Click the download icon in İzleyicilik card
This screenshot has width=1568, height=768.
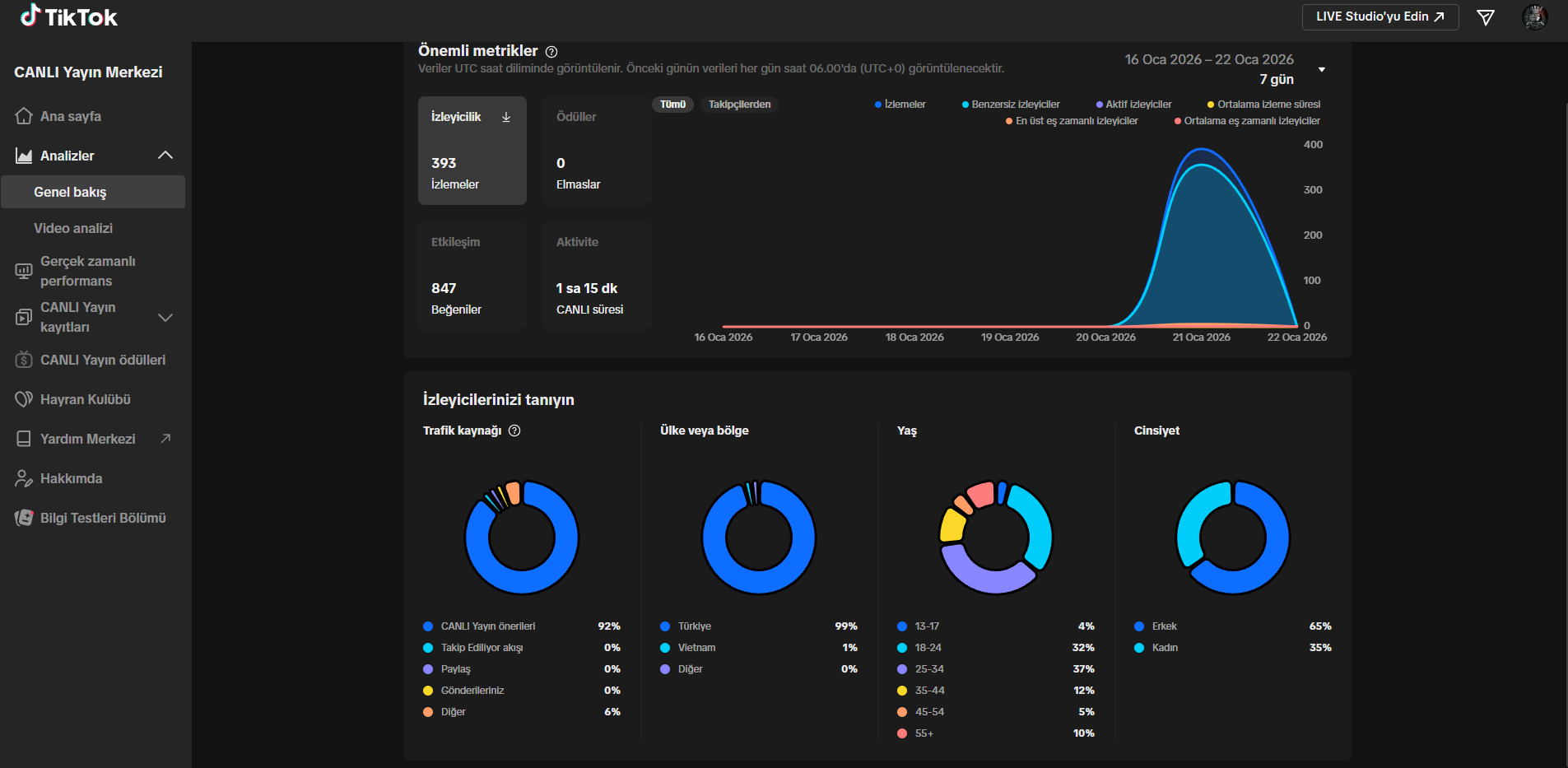point(506,117)
